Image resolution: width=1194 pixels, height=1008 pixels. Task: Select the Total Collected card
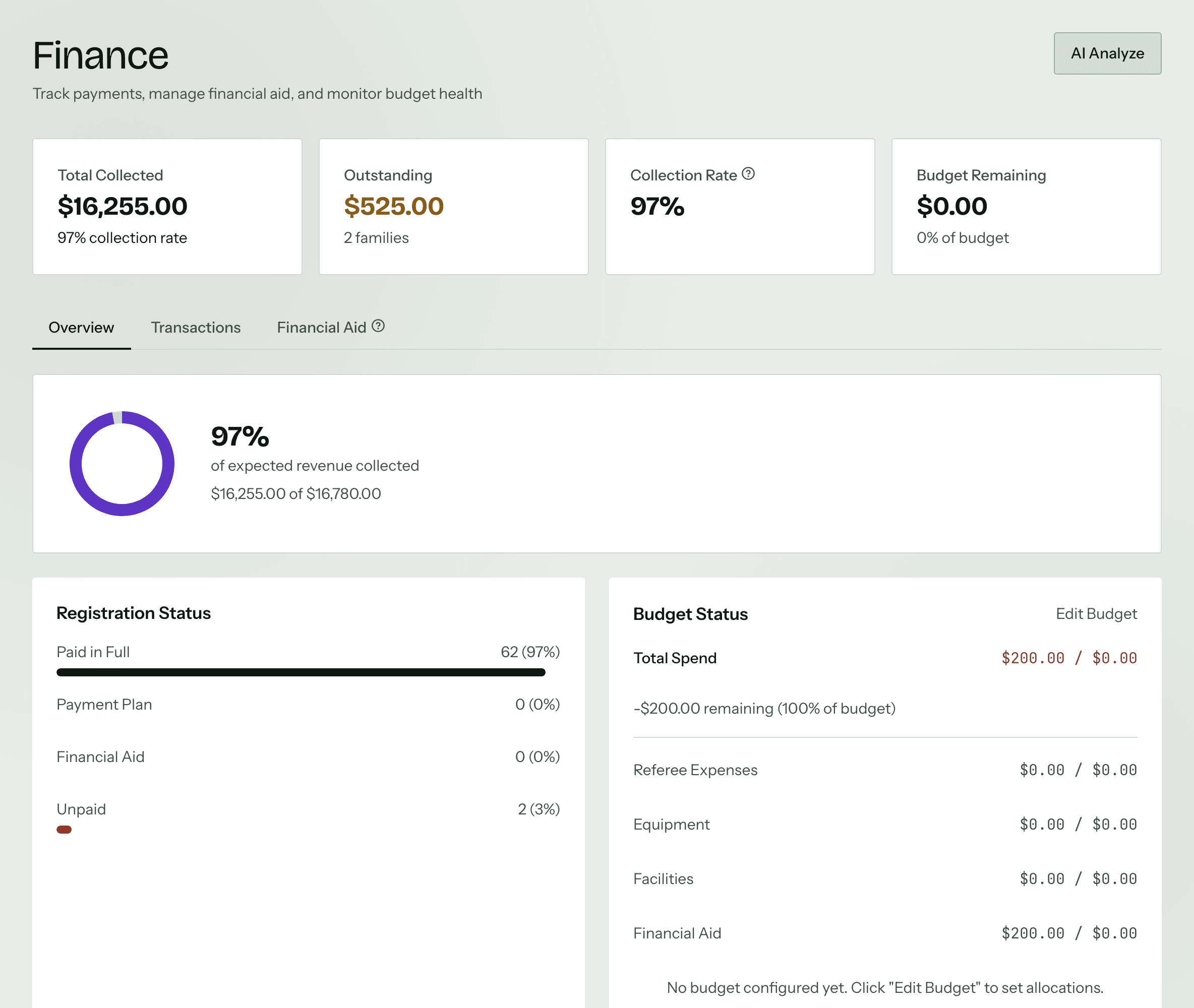[x=167, y=206]
